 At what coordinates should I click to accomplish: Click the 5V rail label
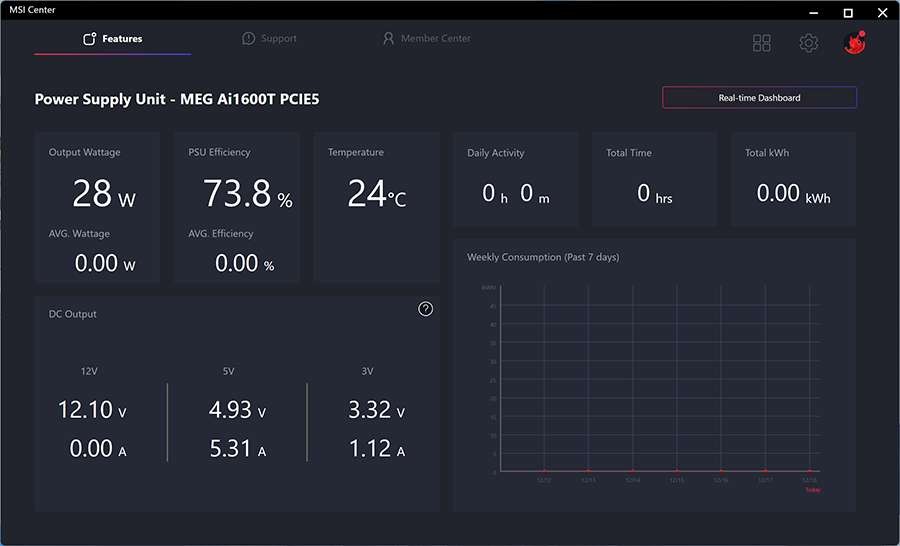(228, 371)
